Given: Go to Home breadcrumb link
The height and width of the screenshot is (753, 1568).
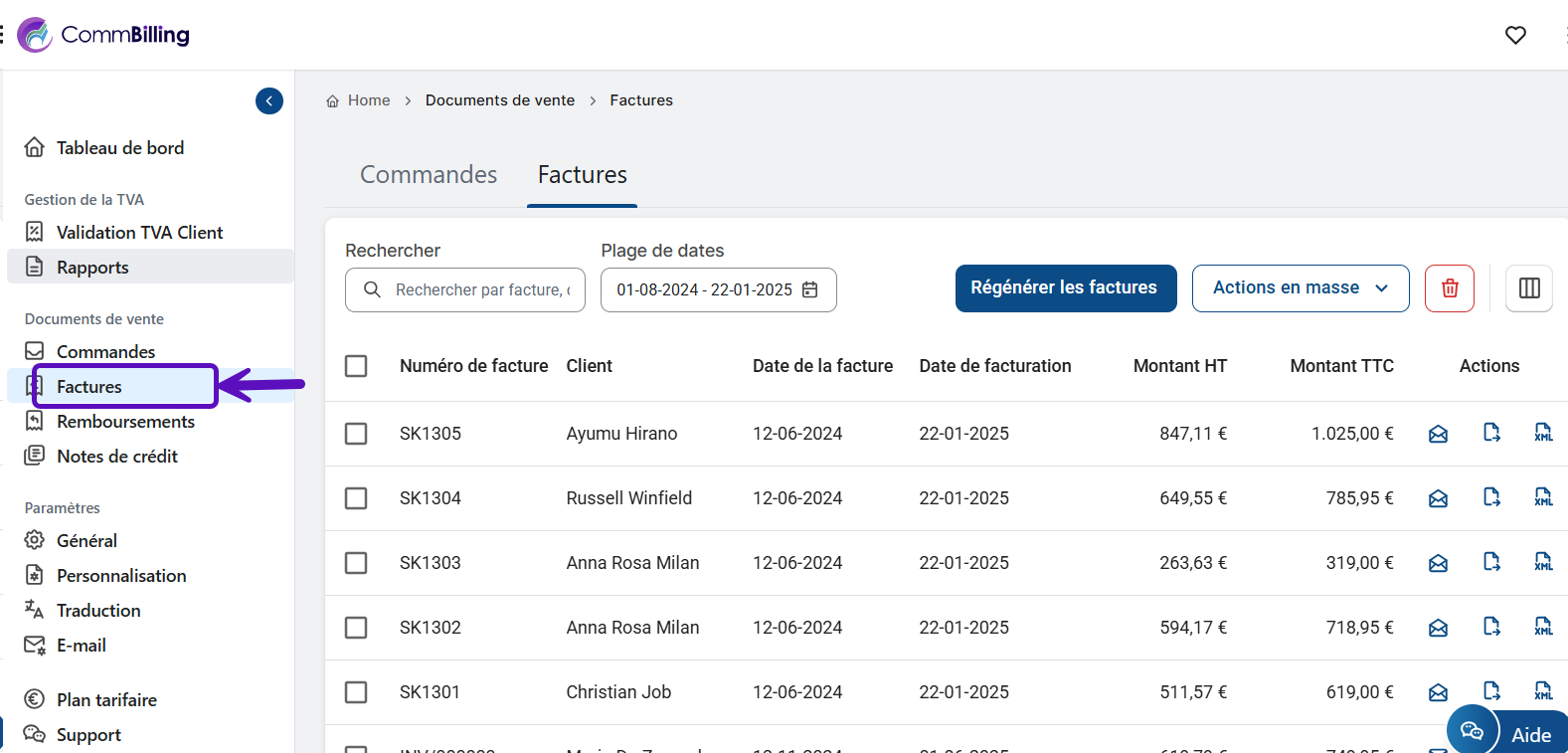Looking at the screenshot, I should pos(368,100).
